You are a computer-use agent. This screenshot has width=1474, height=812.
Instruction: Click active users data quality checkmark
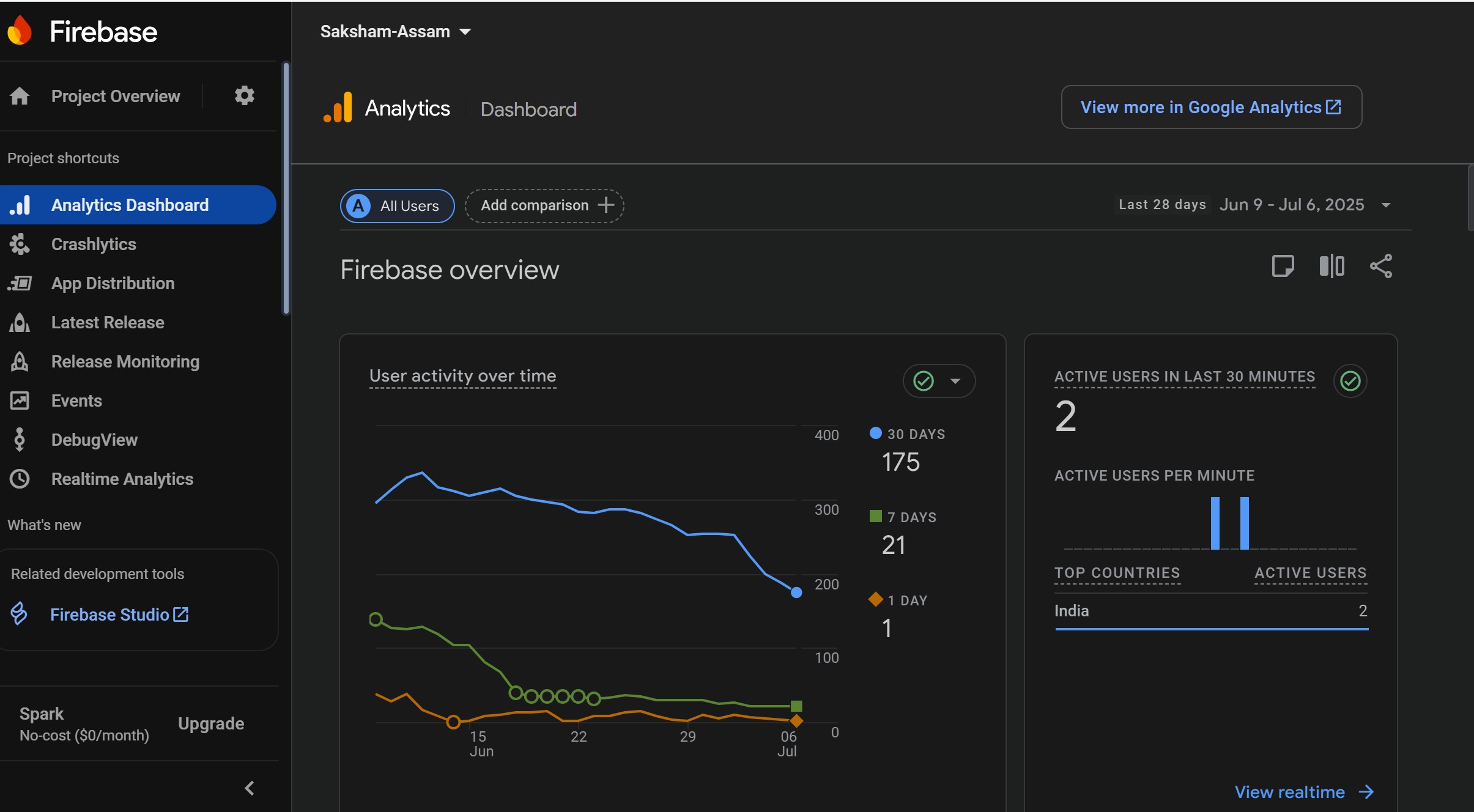1350,381
